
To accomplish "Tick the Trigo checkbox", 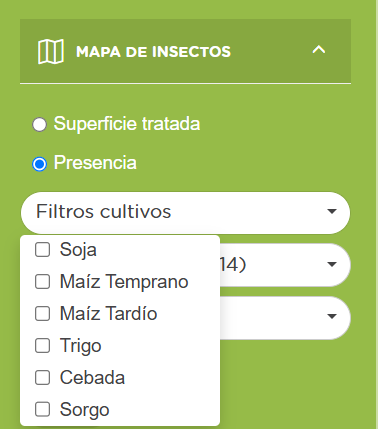I will 43,346.
